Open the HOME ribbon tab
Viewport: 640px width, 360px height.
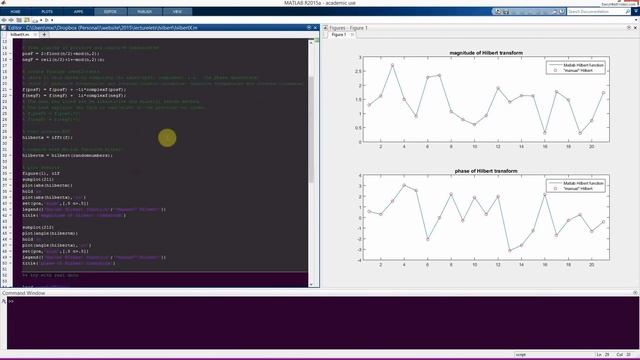[16, 11]
